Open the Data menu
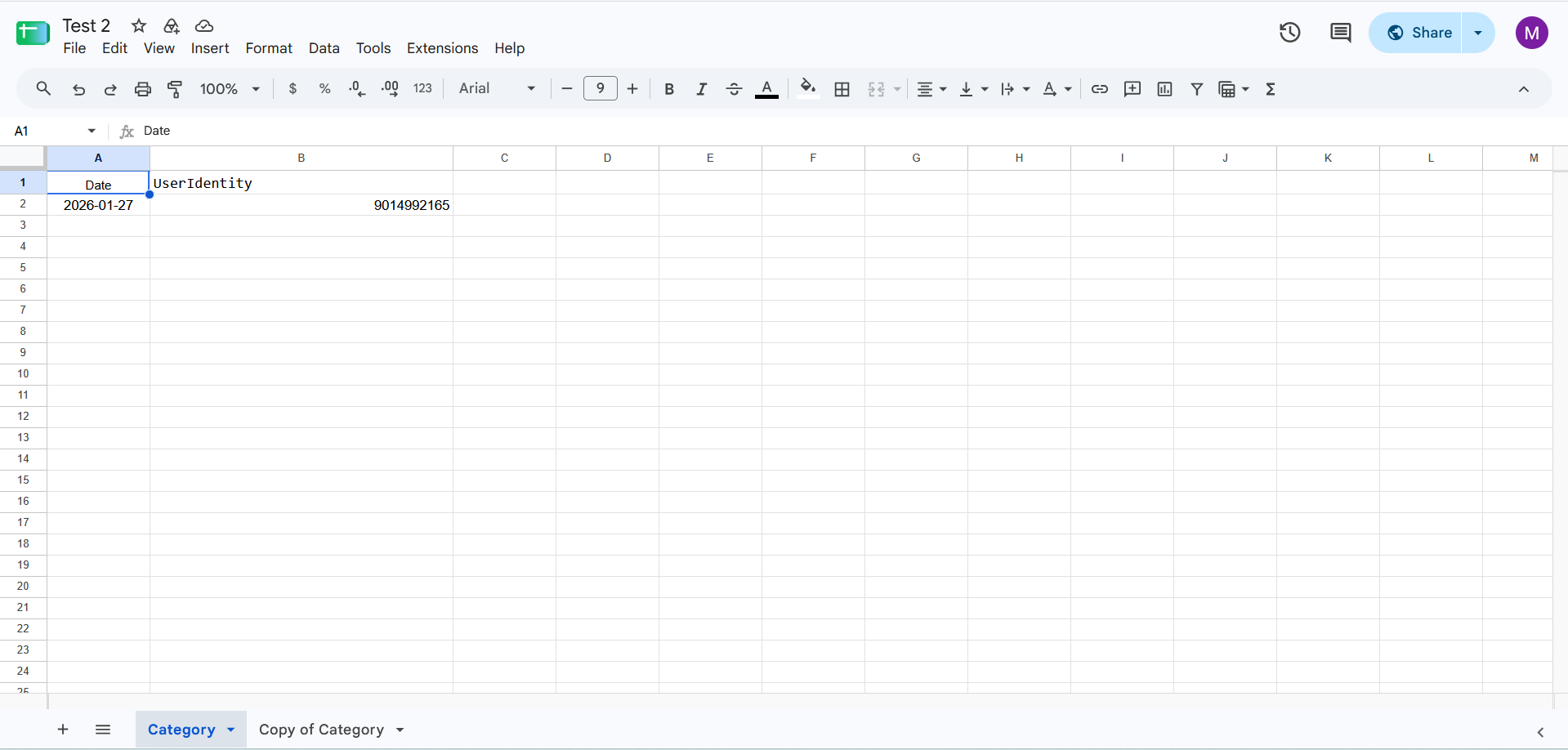The width and height of the screenshot is (1568, 750). pos(324,48)
